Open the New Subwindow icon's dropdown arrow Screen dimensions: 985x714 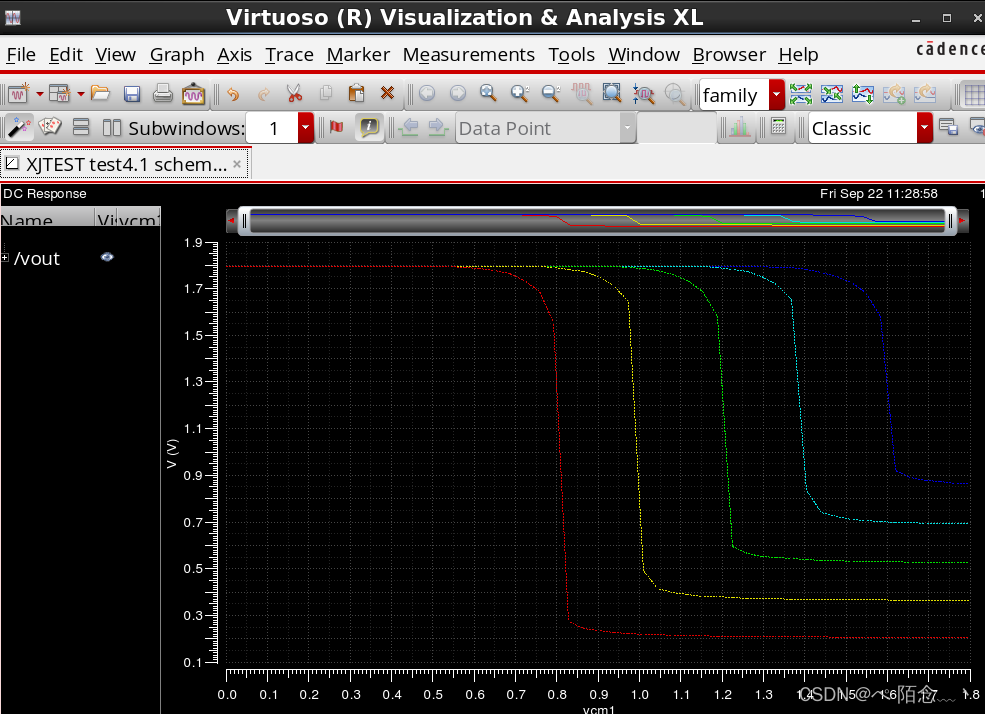tap(81, 94)
